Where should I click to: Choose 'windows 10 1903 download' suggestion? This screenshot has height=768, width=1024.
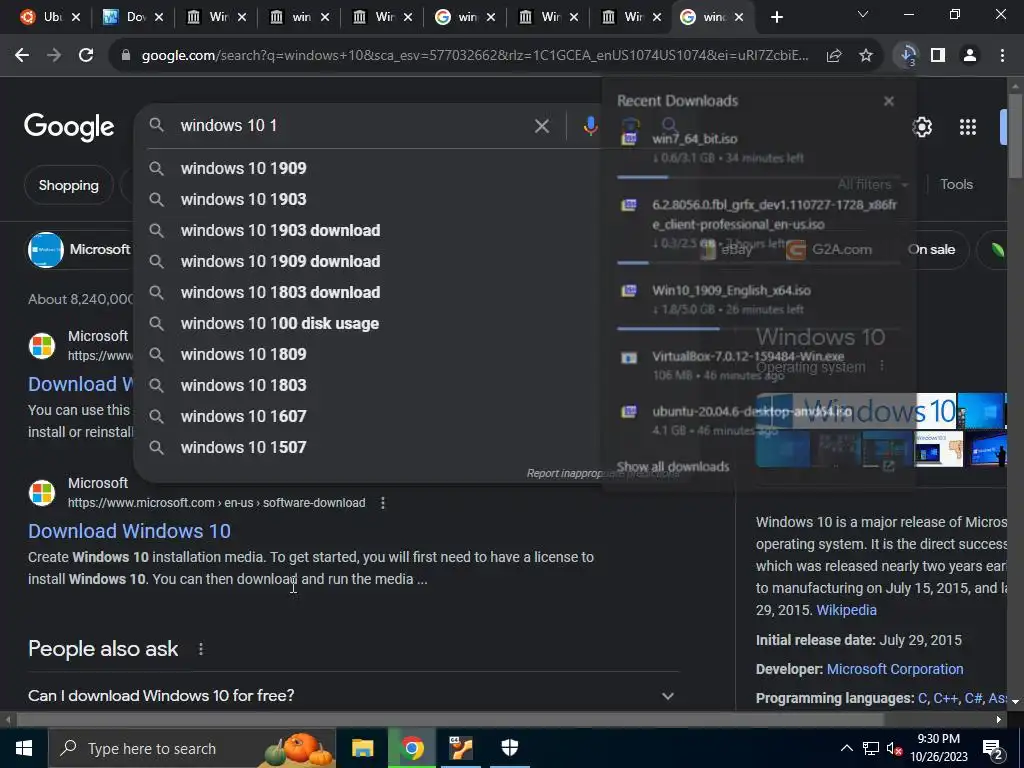(x=280, y=231)
